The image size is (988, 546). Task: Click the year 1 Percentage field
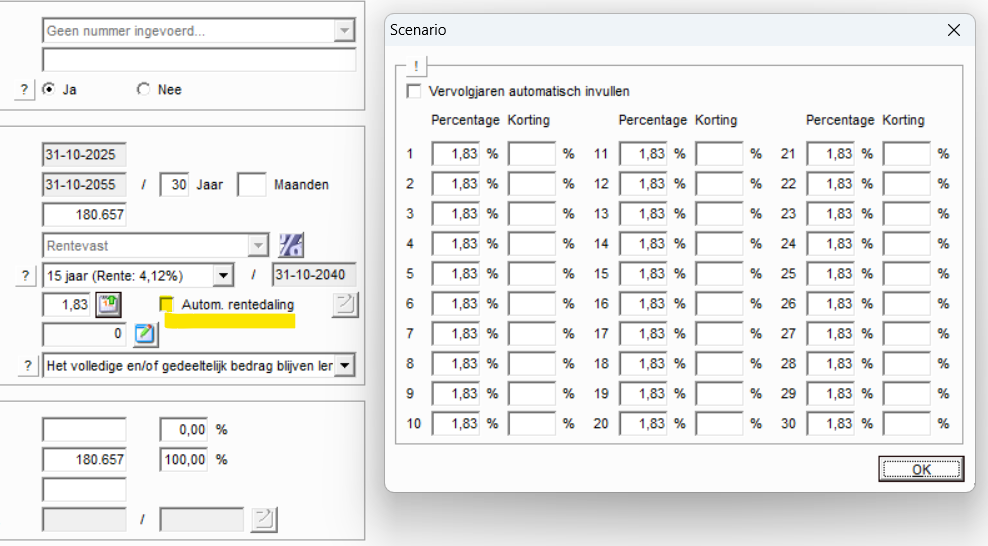(x=456, y=154)
